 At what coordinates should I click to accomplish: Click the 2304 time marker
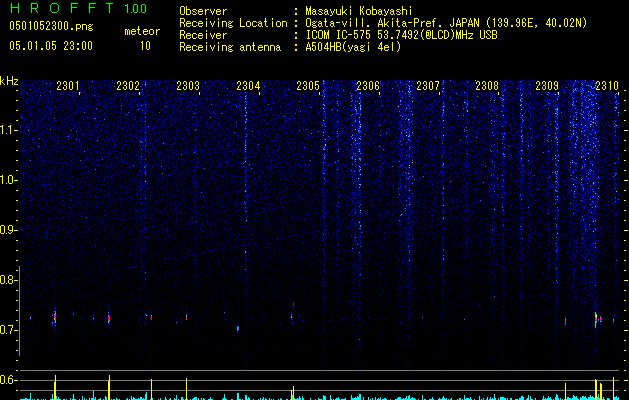coord(248,85)
